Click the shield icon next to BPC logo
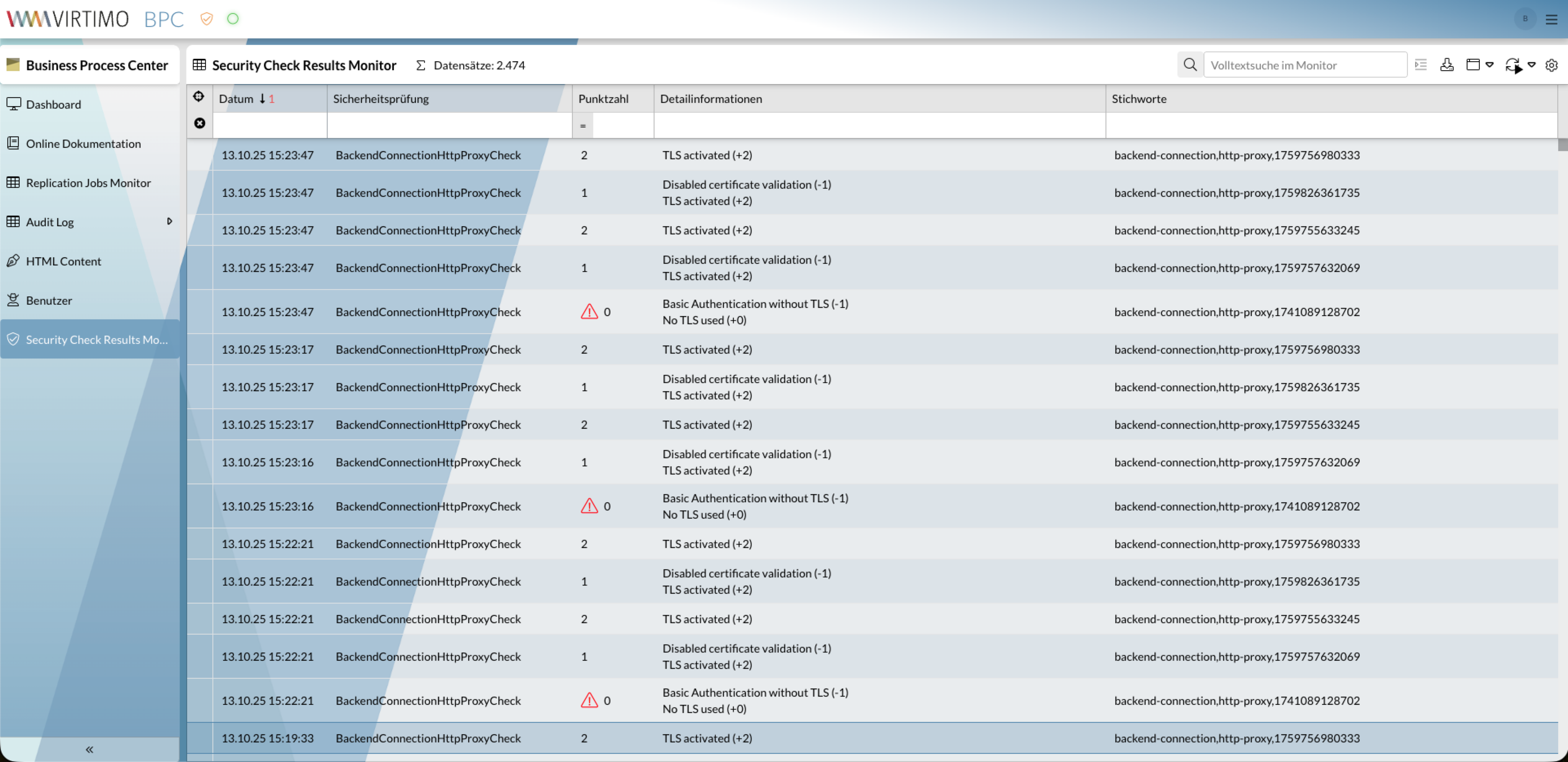This screenshot has width=1568, height=762. (206, 19)
